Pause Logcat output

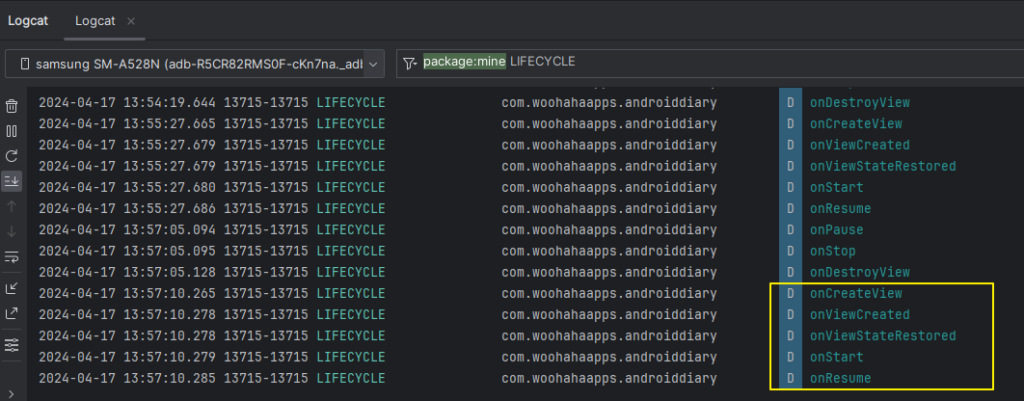pos(12,131)
